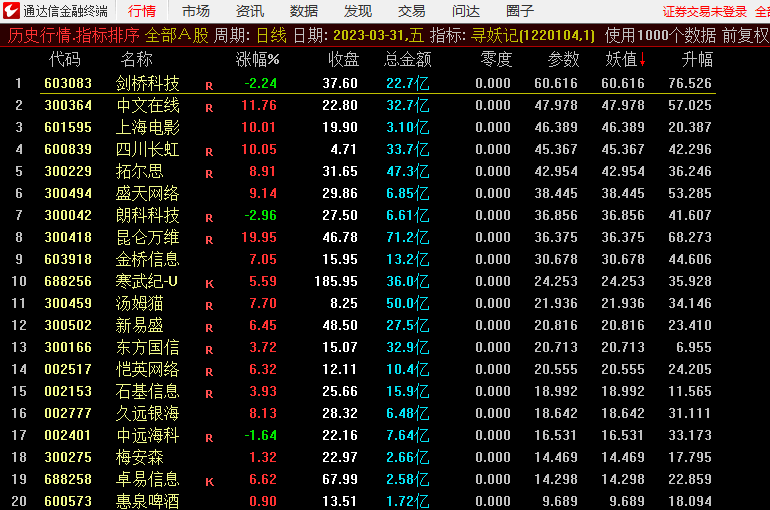770x510 pixels.
Task: Select stock name 上海电影
Action: click(x=148, y=127)
